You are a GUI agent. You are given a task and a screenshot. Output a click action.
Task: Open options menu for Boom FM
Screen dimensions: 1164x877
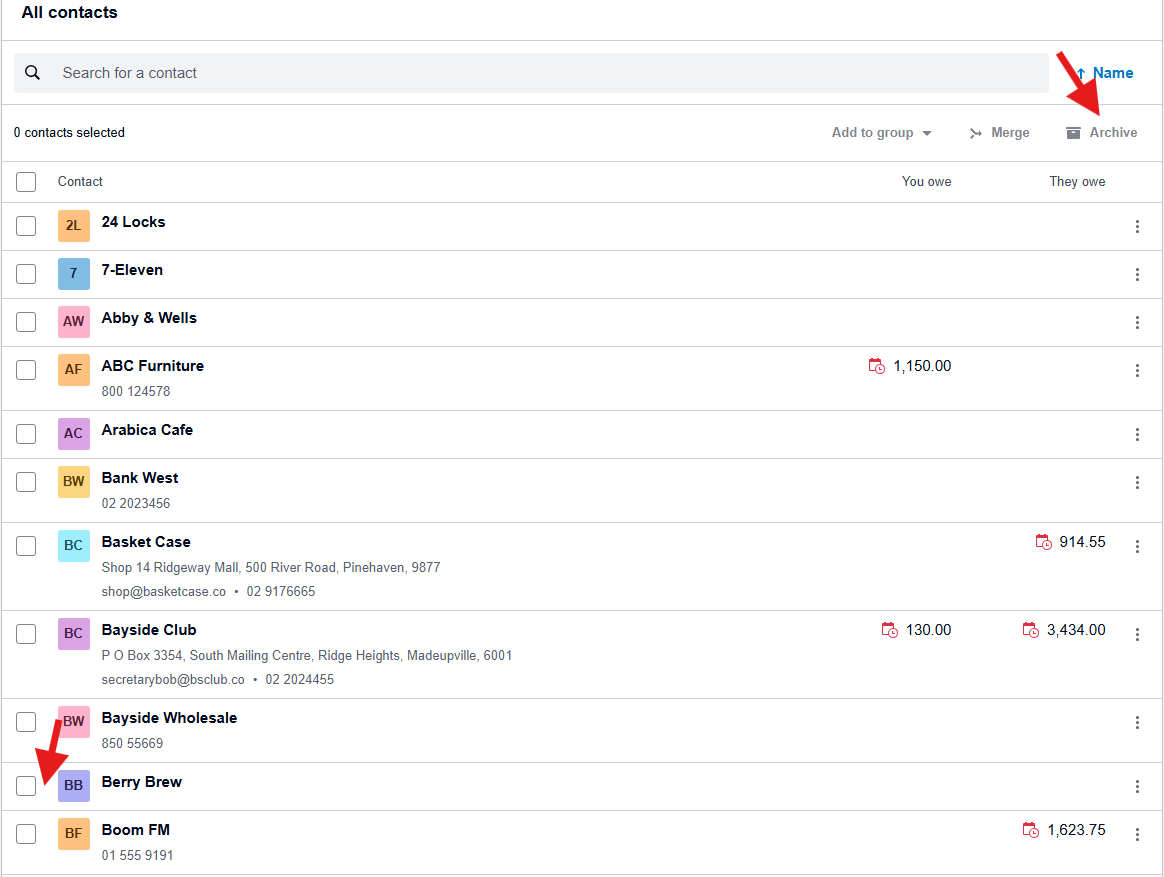(1137, 835)
